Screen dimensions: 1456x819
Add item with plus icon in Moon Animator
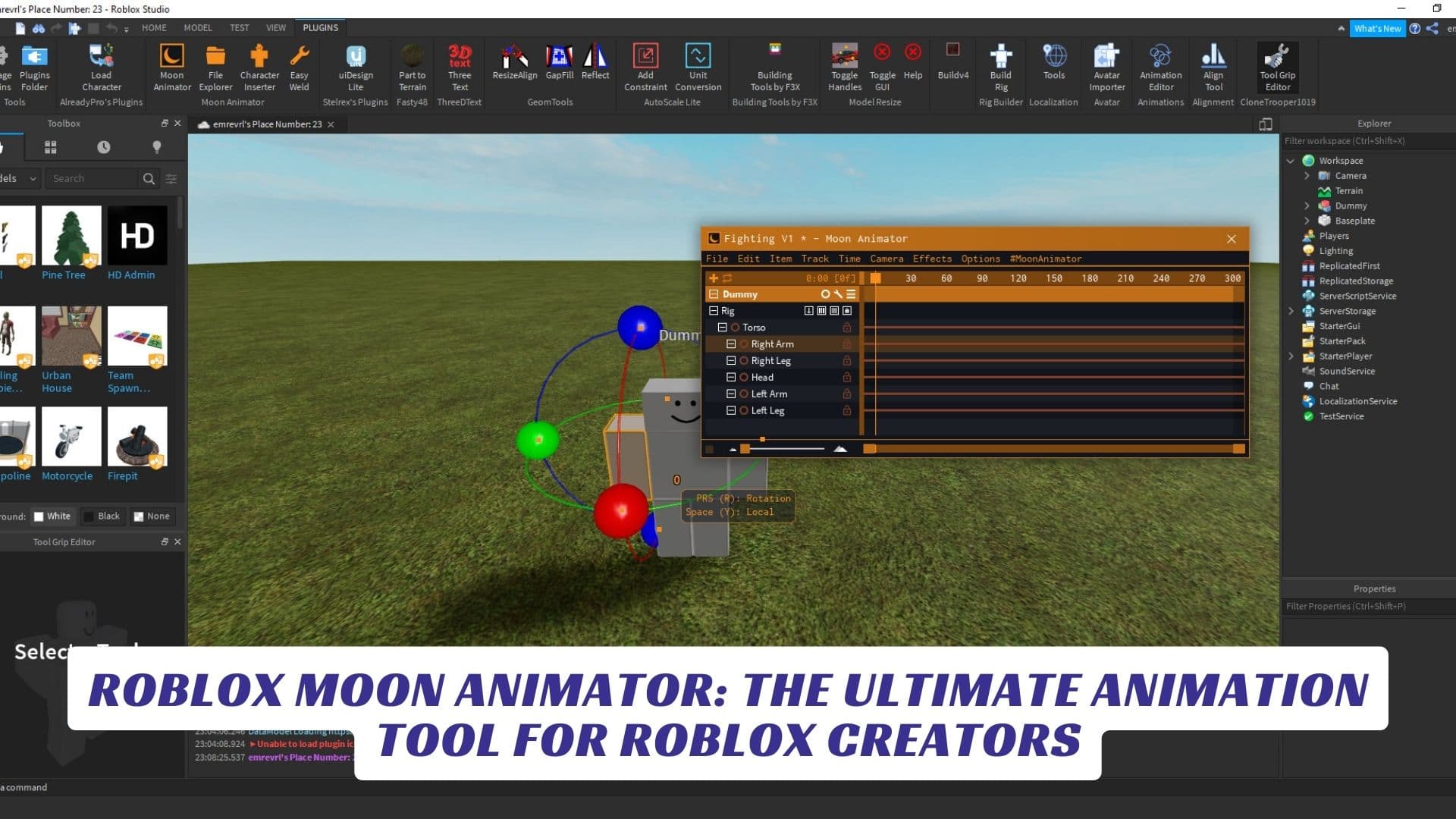713,278
